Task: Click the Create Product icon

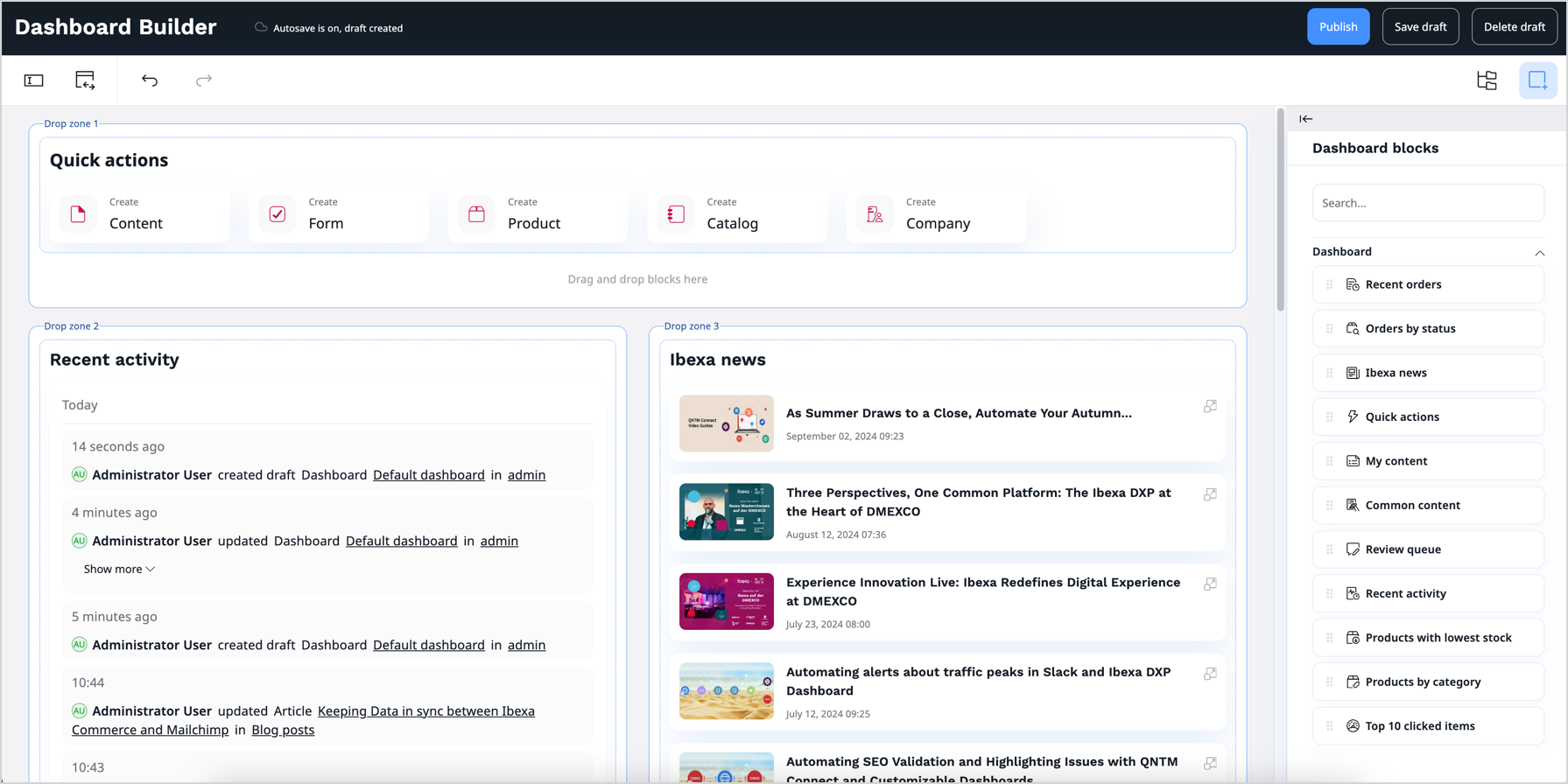Action: pos(477,214)
